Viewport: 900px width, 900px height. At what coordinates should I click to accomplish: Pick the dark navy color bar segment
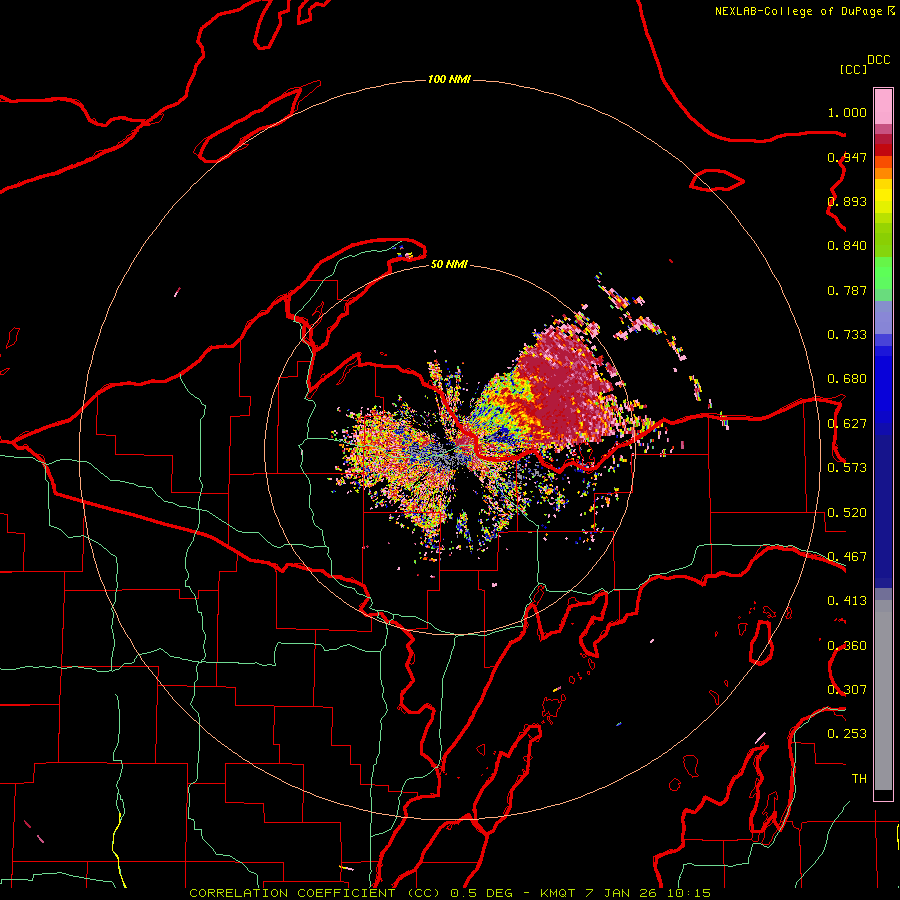pos(883,511)
